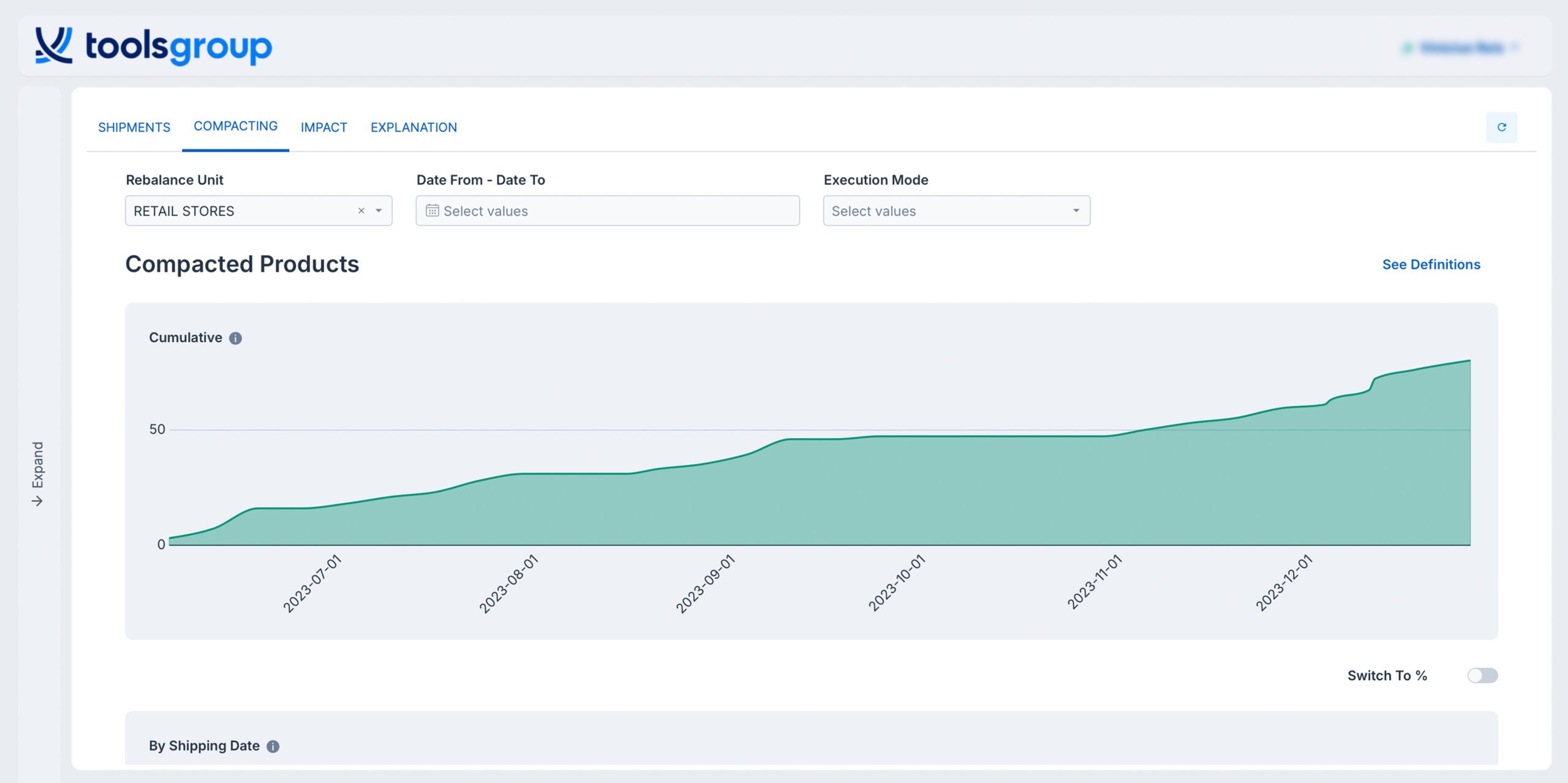Click the Switch To % label

point(1387,675)
